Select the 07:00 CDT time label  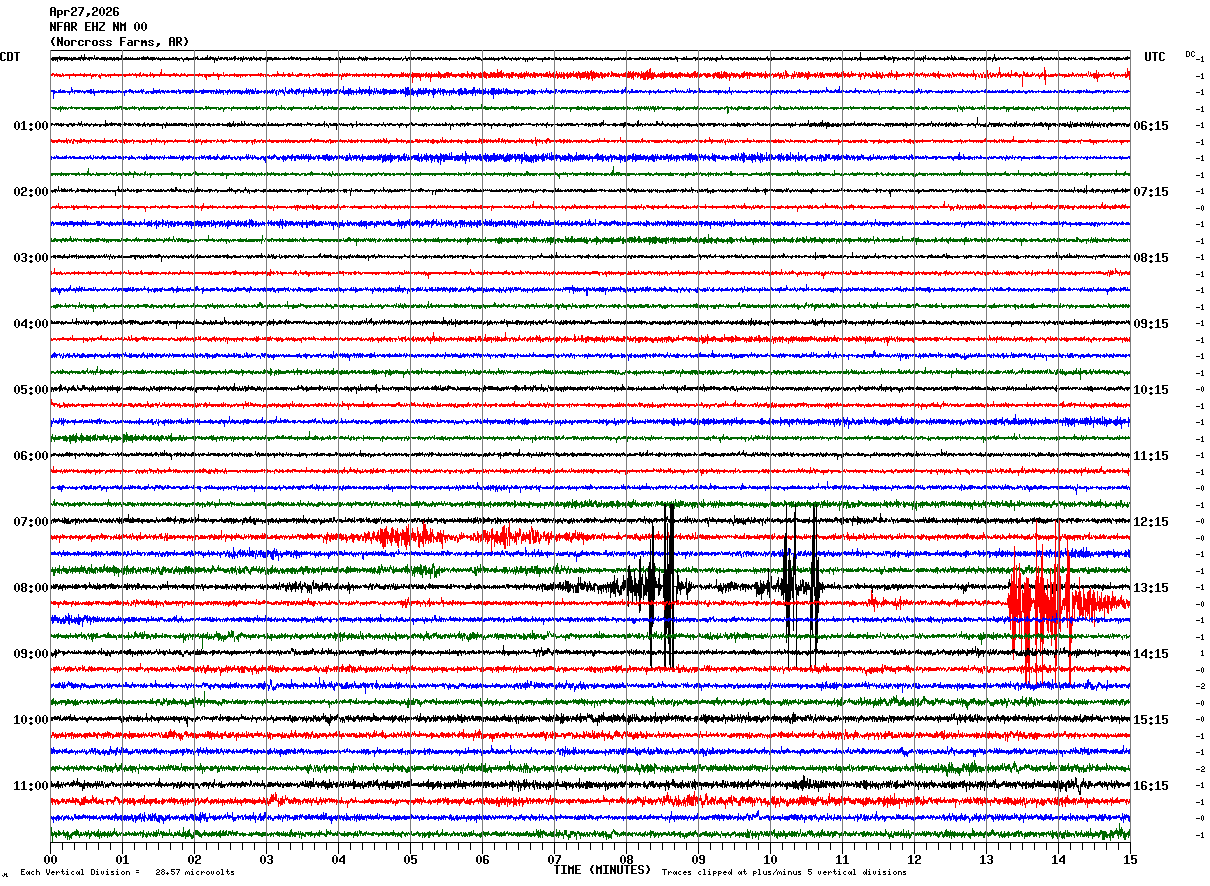pos(31,522)
